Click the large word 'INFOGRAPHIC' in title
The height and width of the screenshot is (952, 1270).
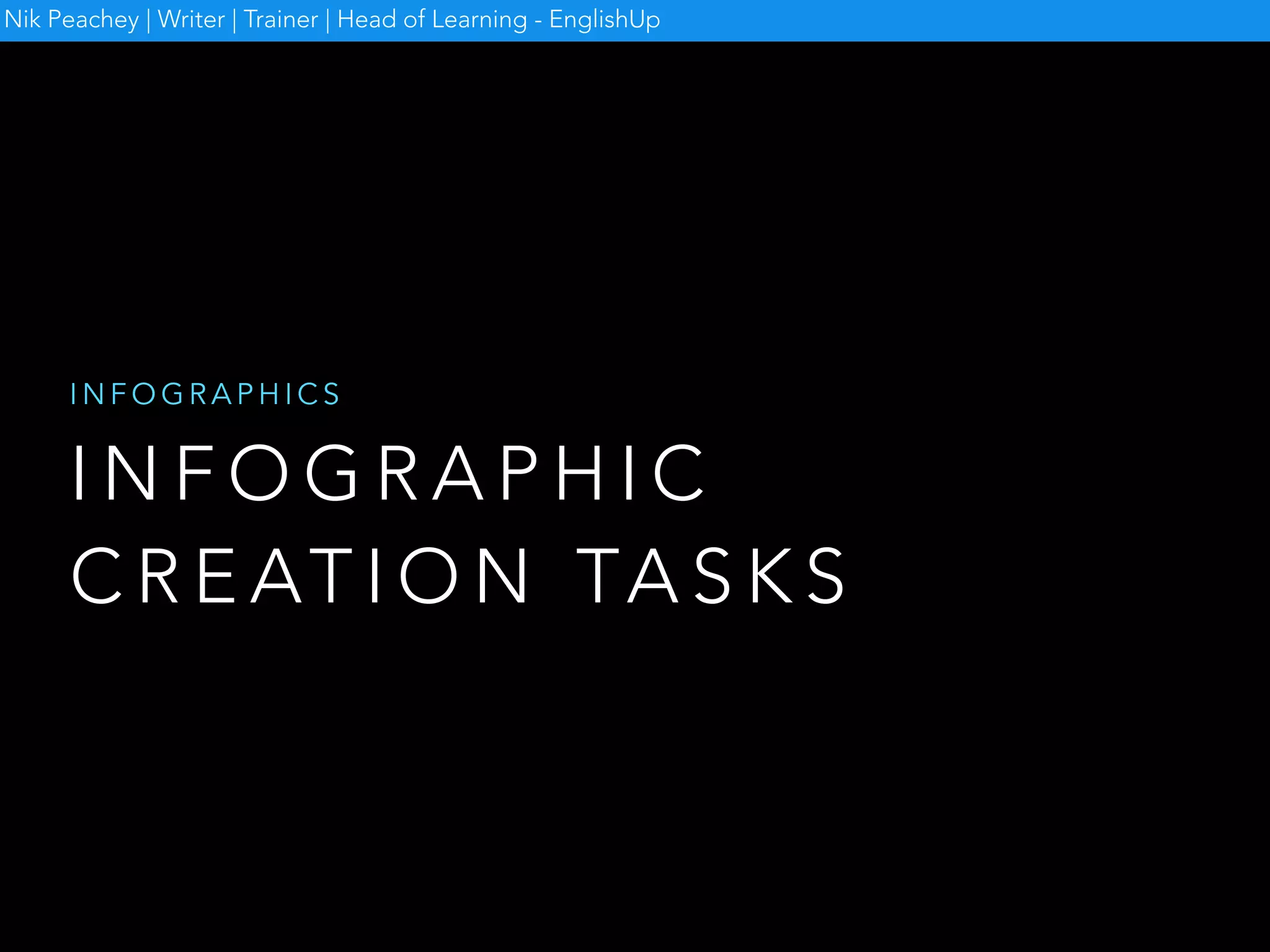389,473
